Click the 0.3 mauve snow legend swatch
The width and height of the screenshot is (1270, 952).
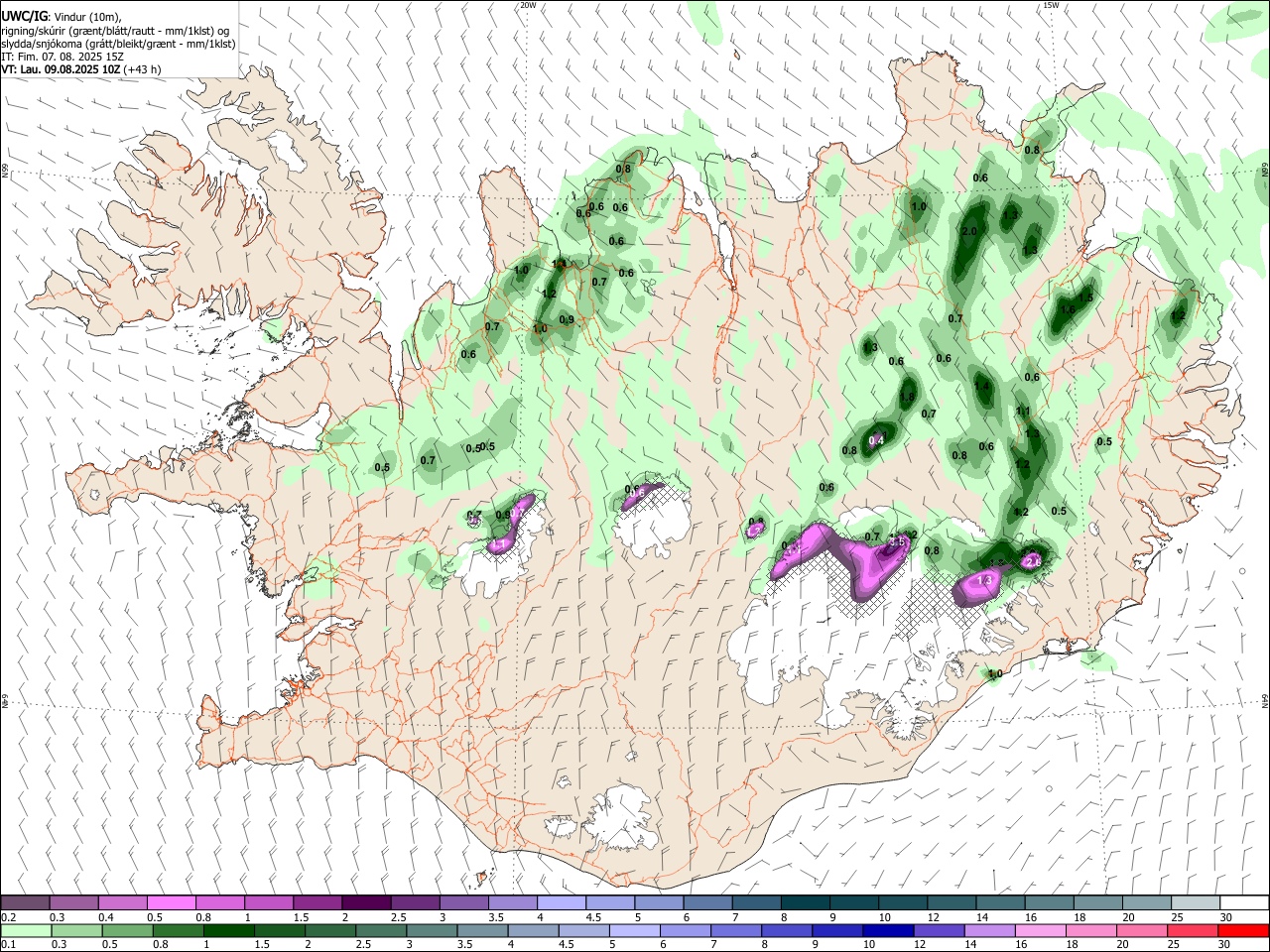tap(74, 903)
